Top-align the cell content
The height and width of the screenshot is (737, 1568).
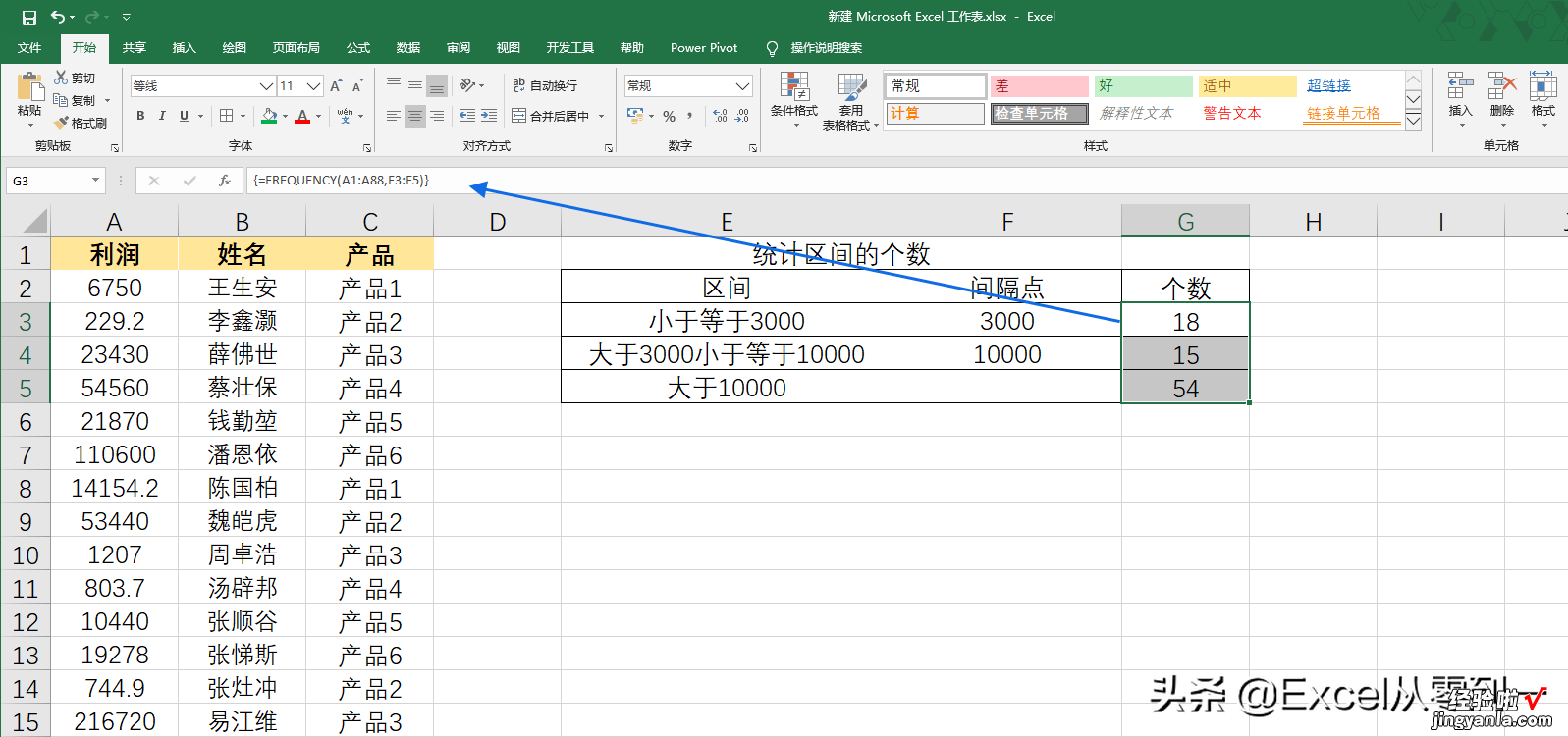[394, 85]
